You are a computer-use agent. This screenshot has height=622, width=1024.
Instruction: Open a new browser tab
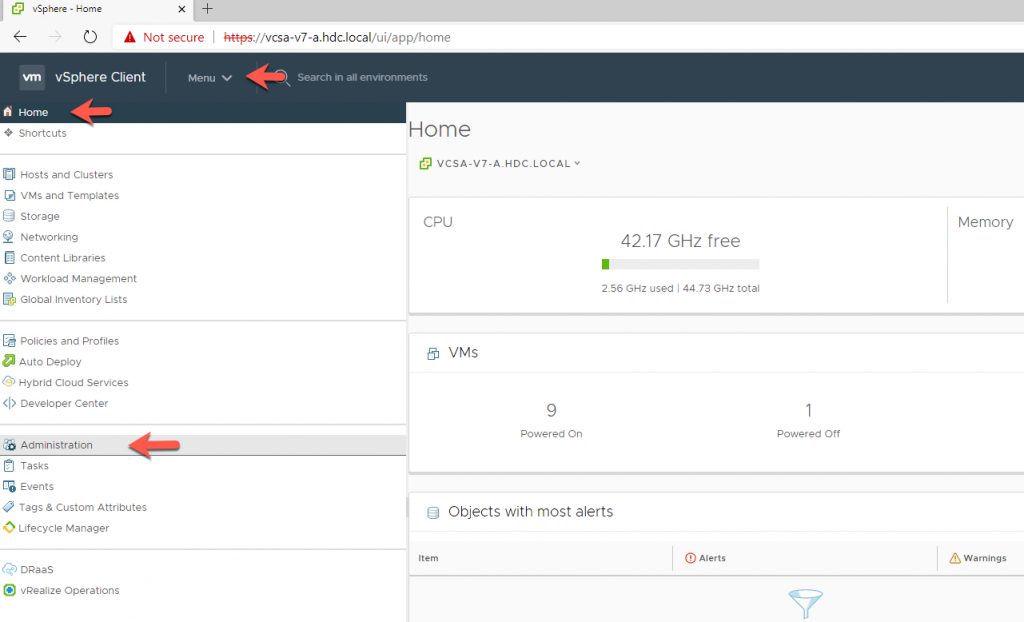tap(207, 8)
